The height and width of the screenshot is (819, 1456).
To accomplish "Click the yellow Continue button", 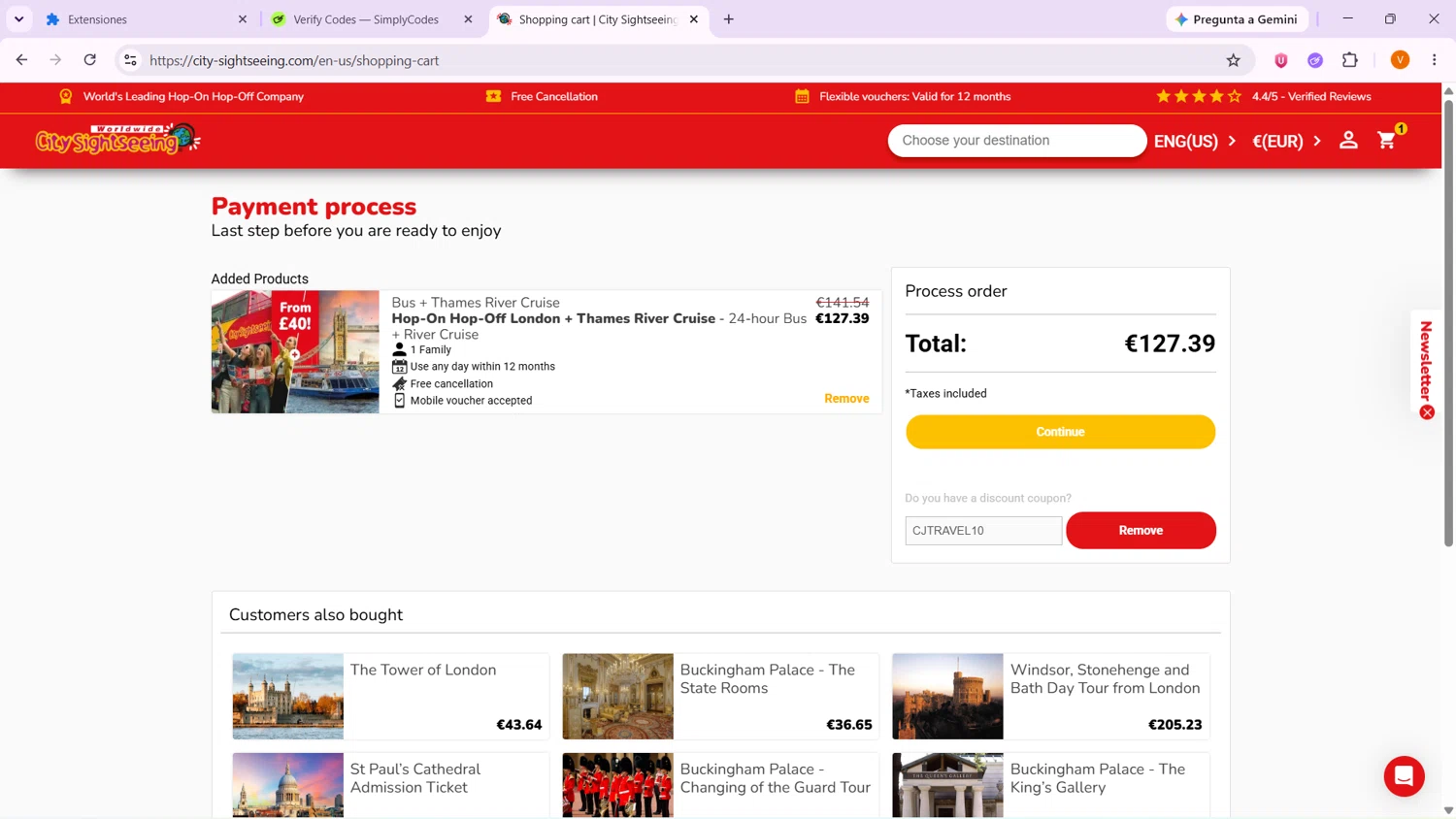I will pyautogui.click(x=1060, y=432).
